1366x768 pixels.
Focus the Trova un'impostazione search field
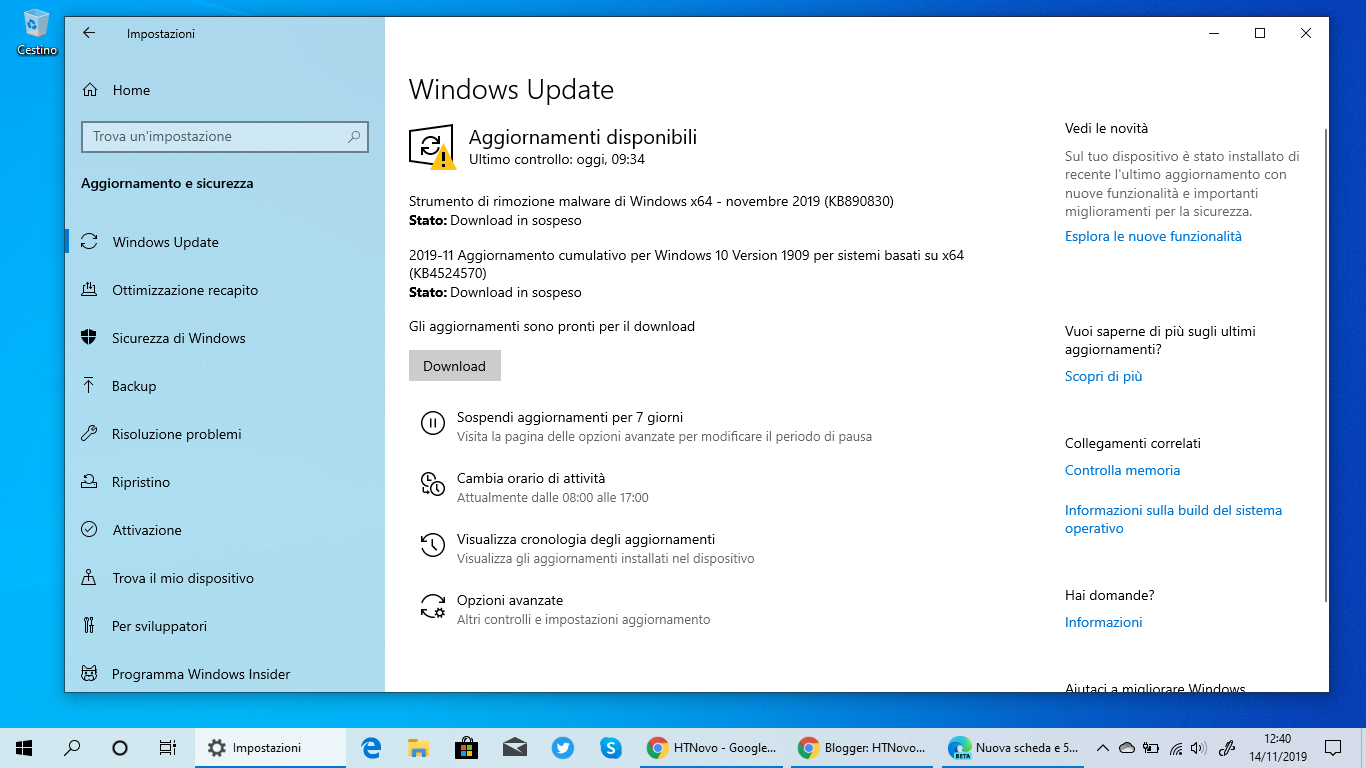point(224,137)
